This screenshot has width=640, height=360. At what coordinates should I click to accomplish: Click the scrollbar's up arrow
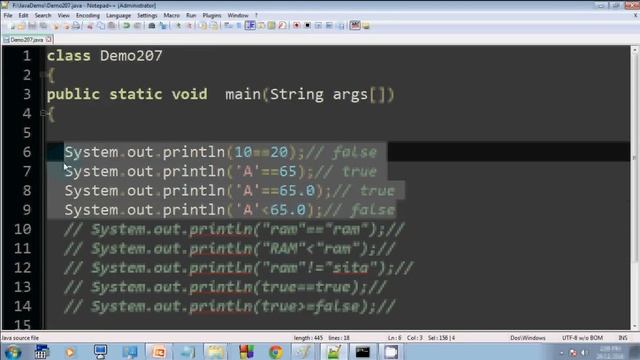click(635, 51)
